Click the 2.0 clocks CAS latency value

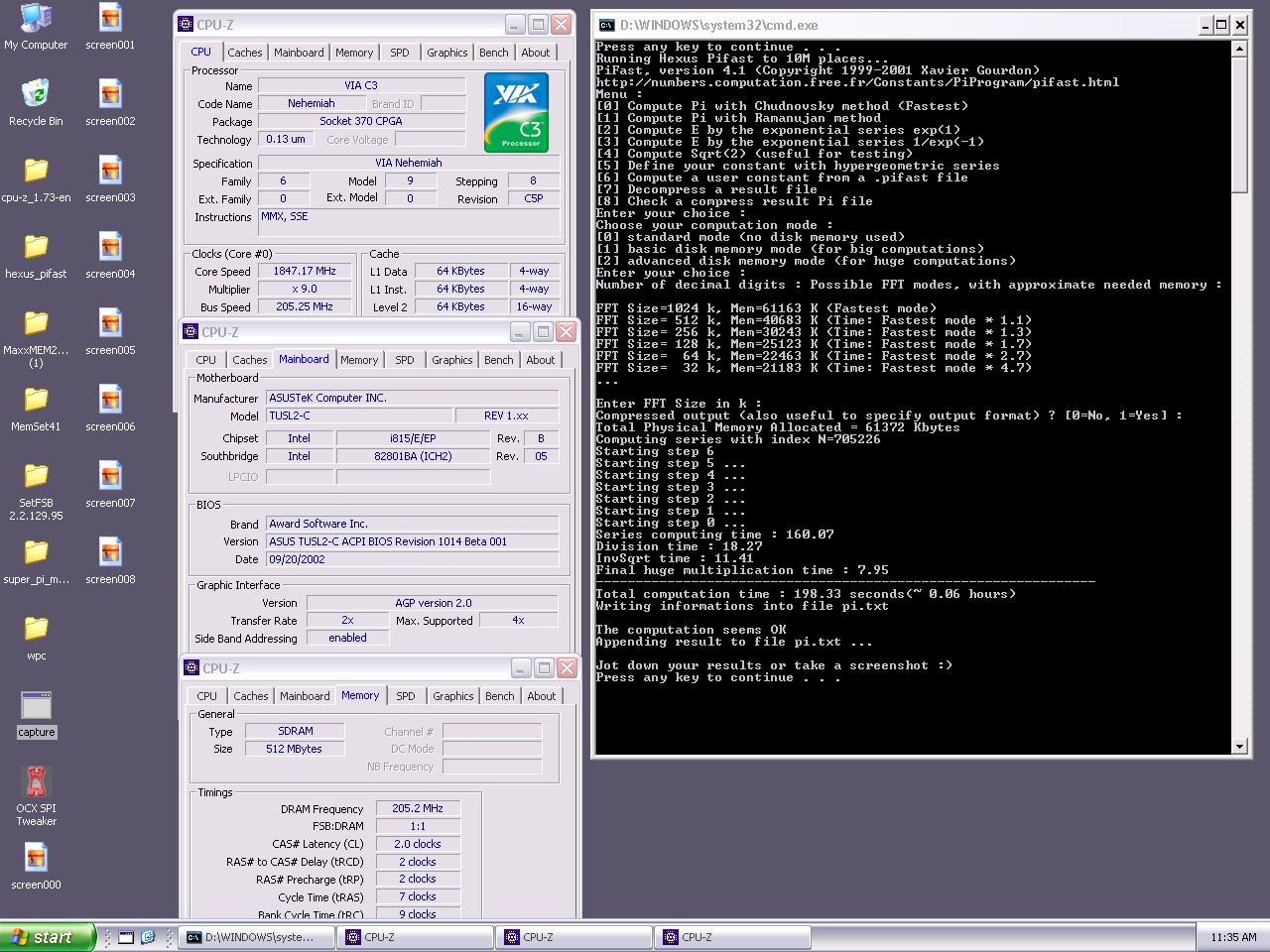417,844
